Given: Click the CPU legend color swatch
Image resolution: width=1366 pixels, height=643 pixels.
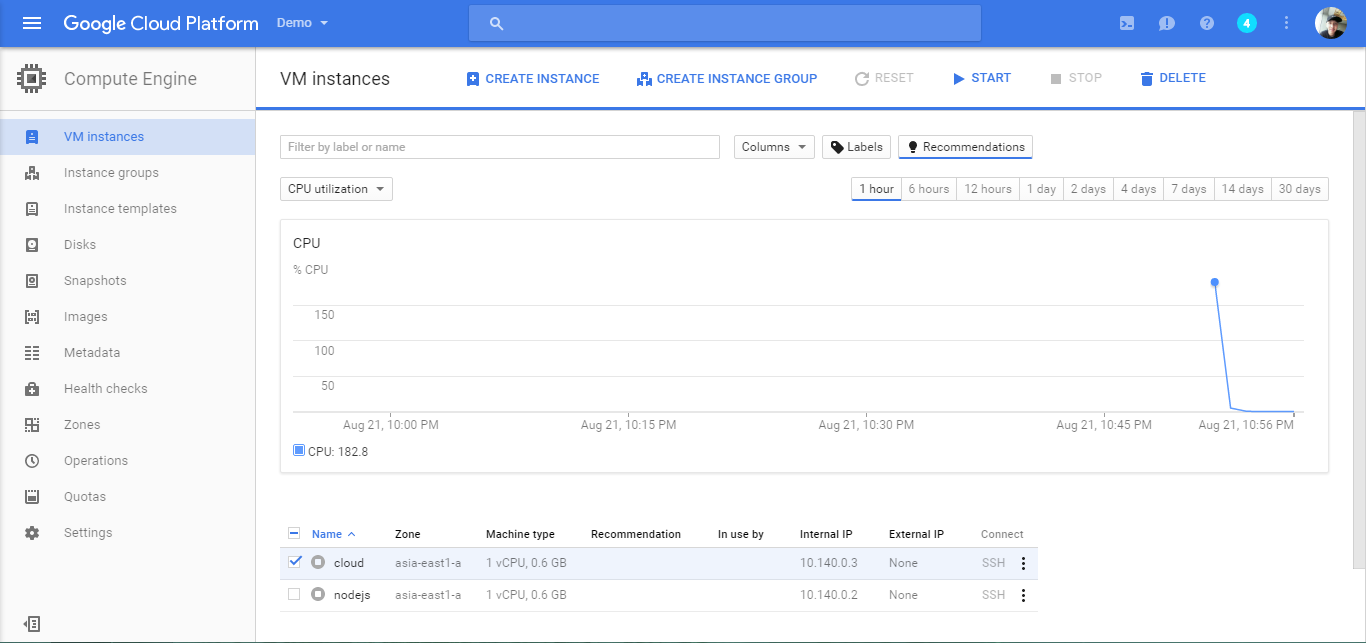Looking at the screenshot, I should pyautogui.click(x=299, y=450).
